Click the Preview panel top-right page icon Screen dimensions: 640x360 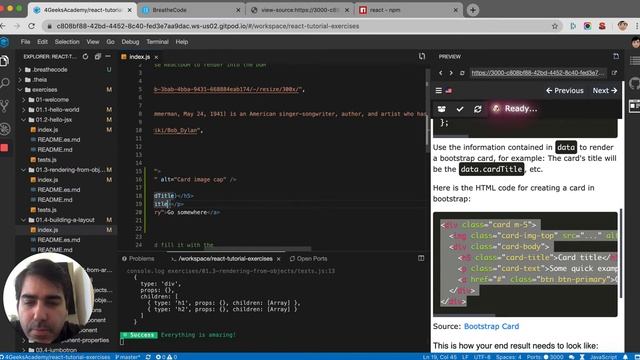[x=616, y=56]
